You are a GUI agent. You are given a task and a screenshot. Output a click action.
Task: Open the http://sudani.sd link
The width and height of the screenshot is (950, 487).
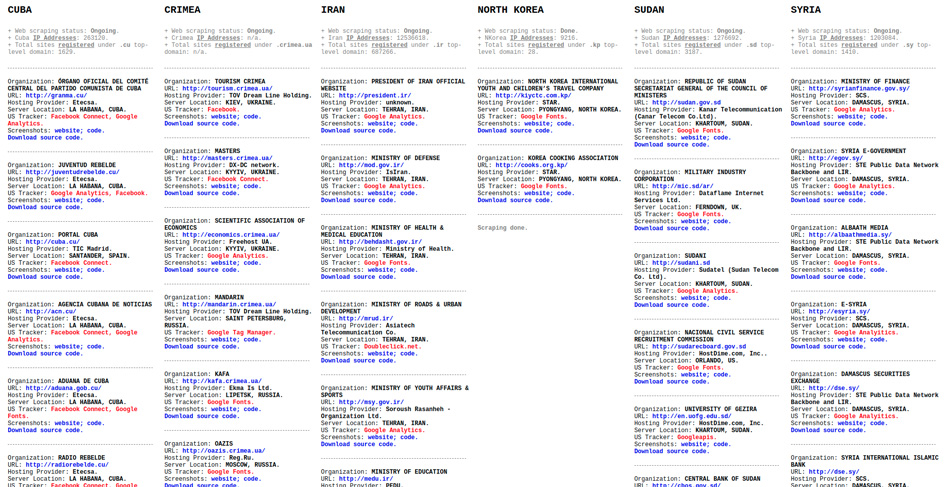[x=681, y=262]
